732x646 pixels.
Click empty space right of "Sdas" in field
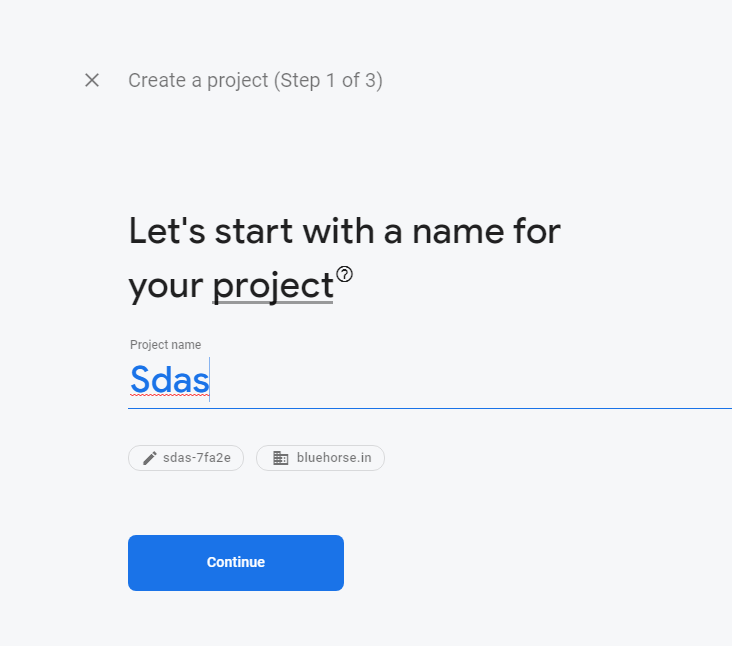tap(467, 379)
